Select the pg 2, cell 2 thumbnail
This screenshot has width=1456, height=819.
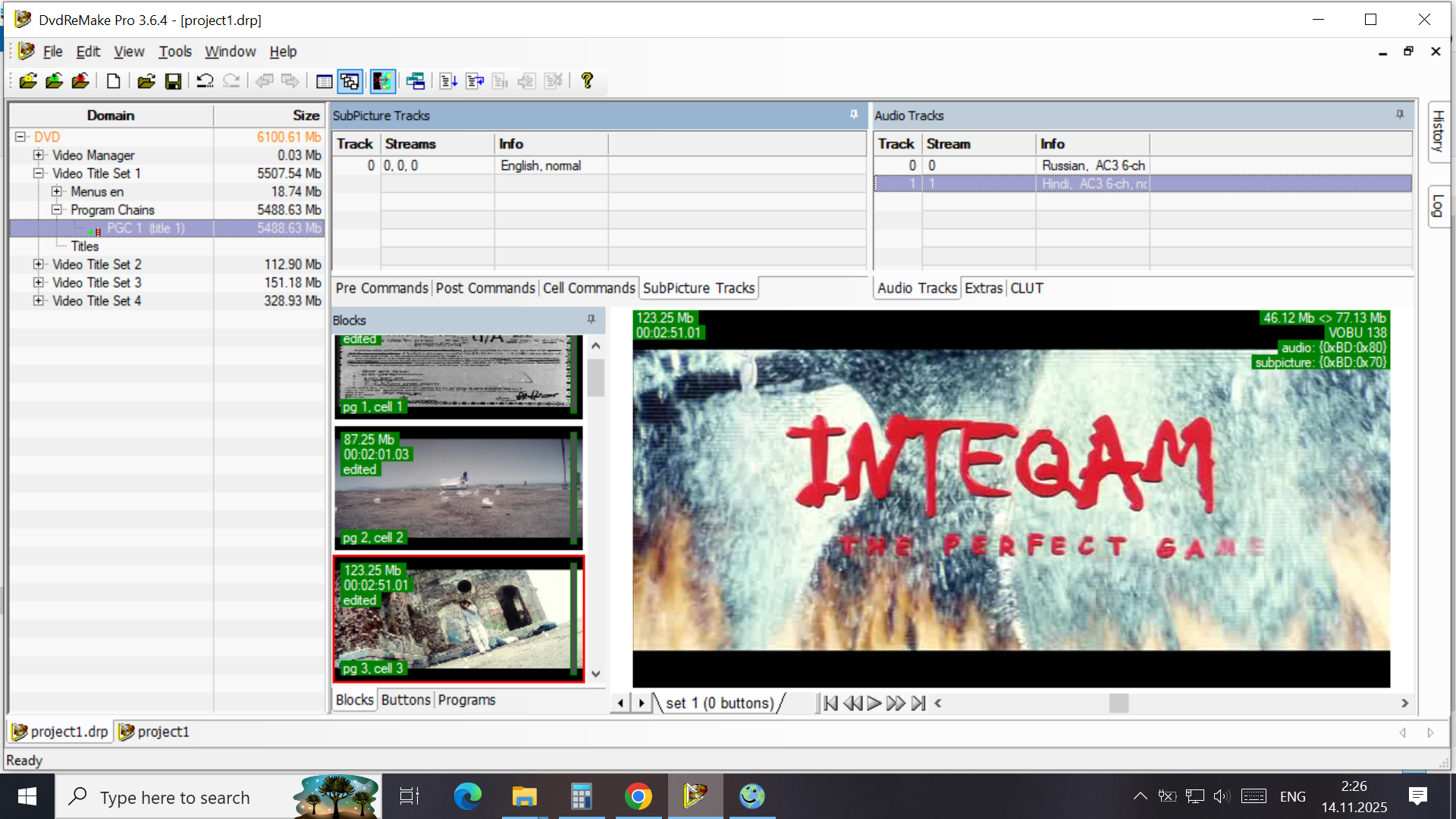point(458,488)
